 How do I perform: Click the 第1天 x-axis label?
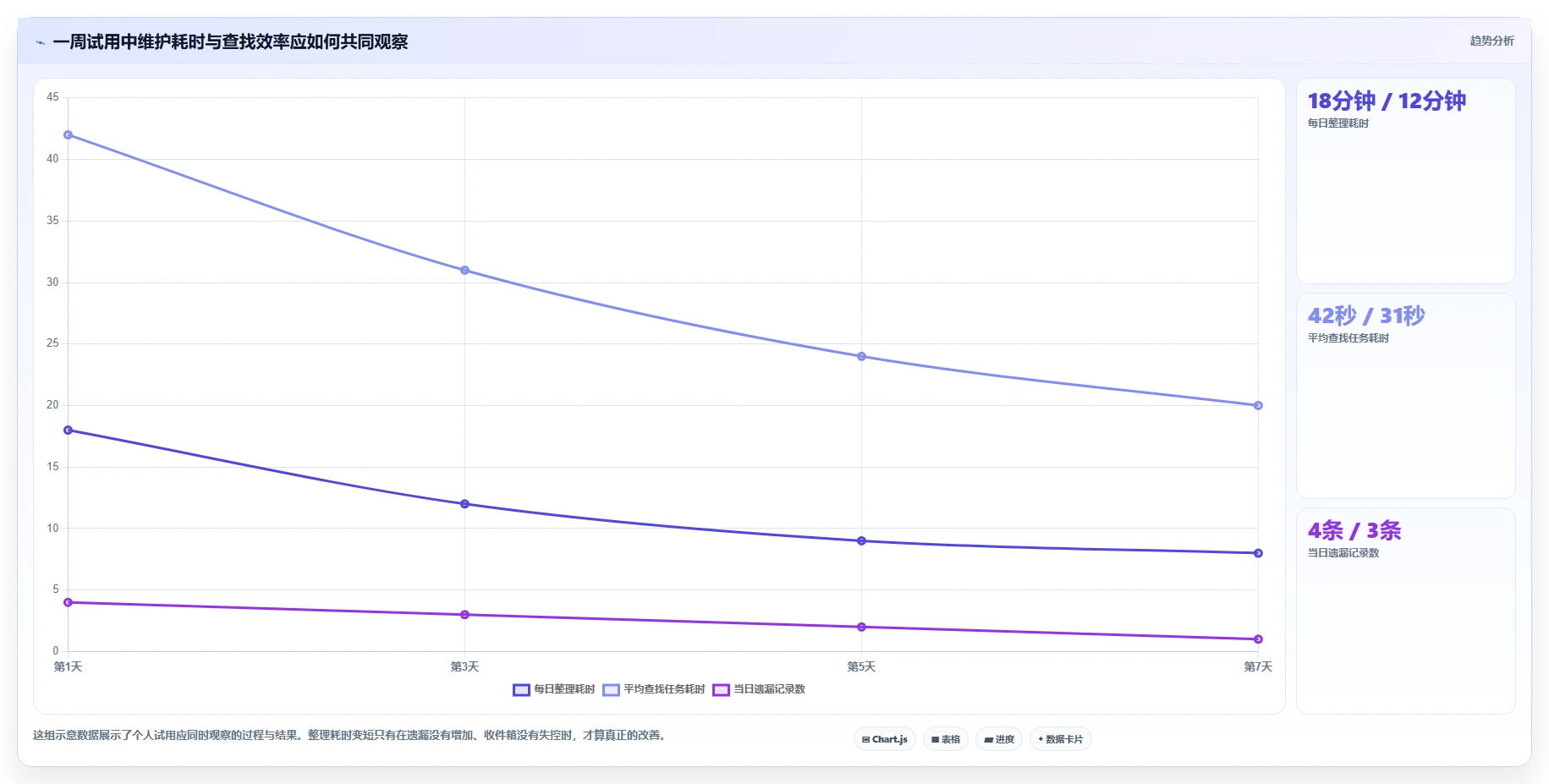(x=68, y=667)
